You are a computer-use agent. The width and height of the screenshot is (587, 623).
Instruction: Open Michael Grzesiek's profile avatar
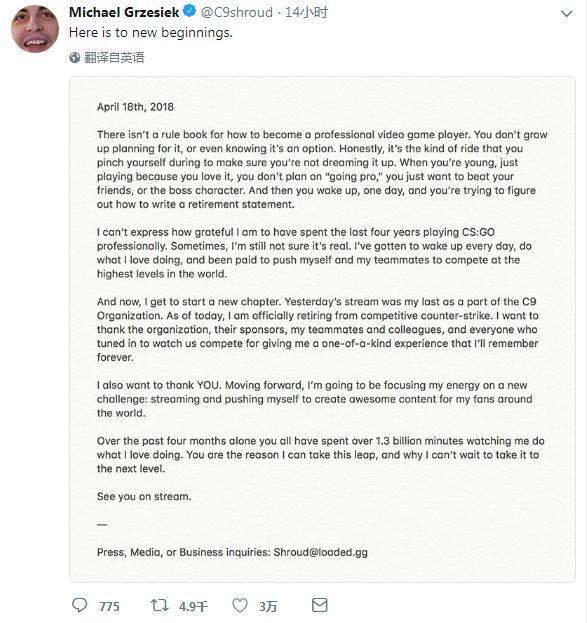pyautogui.click(x=35, y=29)
